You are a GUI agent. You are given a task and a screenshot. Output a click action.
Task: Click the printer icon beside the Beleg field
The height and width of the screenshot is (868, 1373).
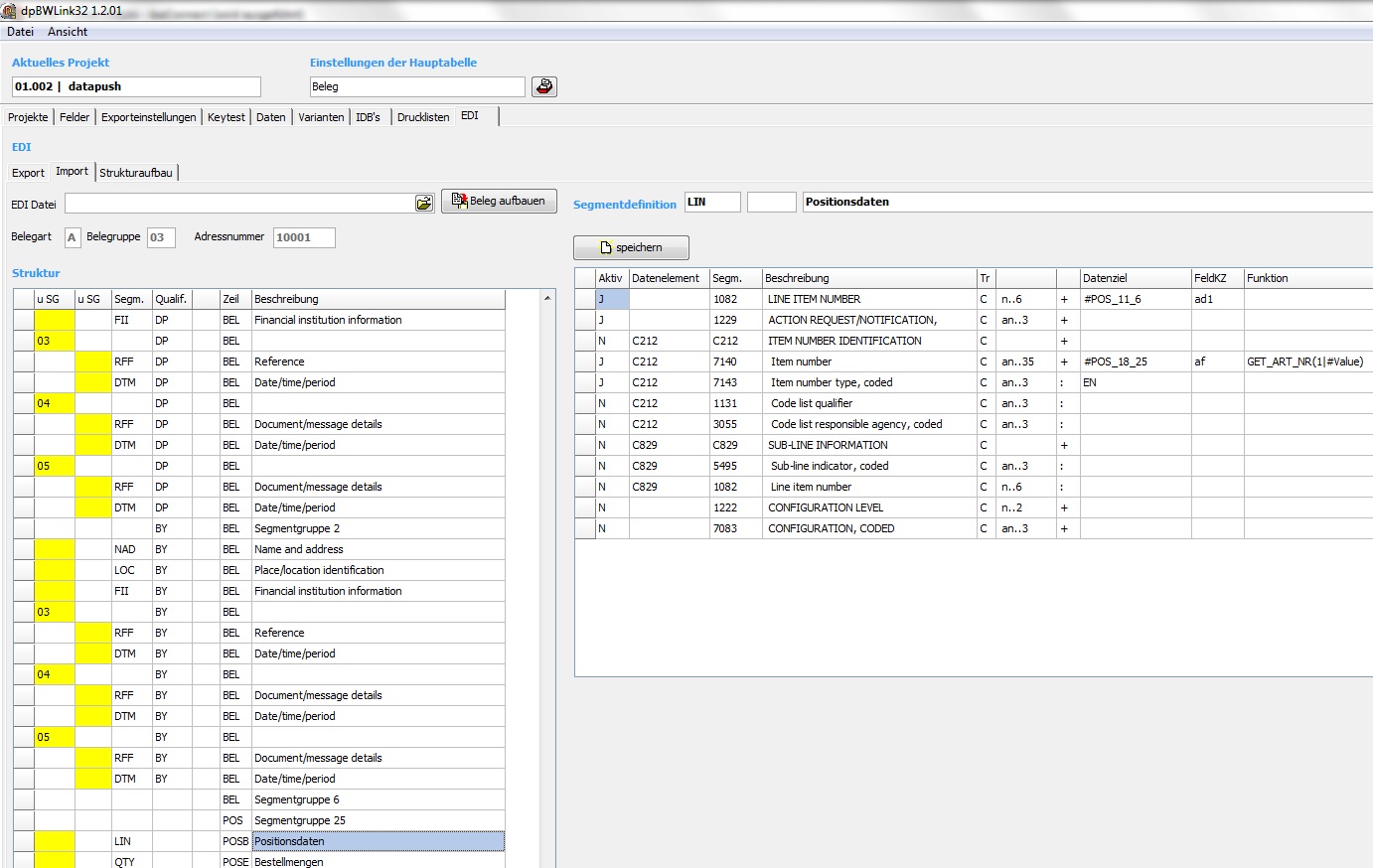pyautogui.click(x=543, y=86)
